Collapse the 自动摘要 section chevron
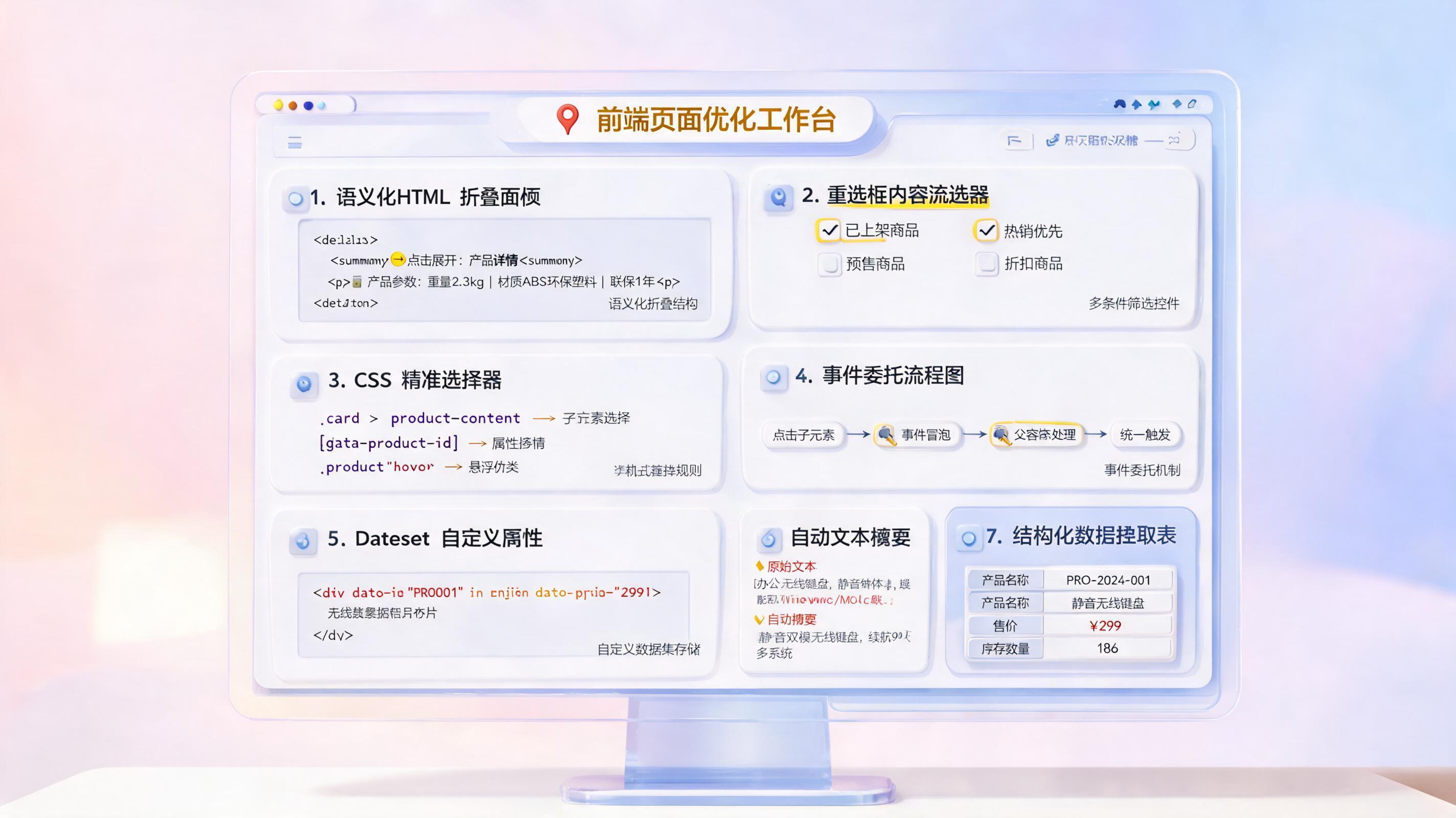Viewport: 1456px width, 818px height. [x=759, y=620]
